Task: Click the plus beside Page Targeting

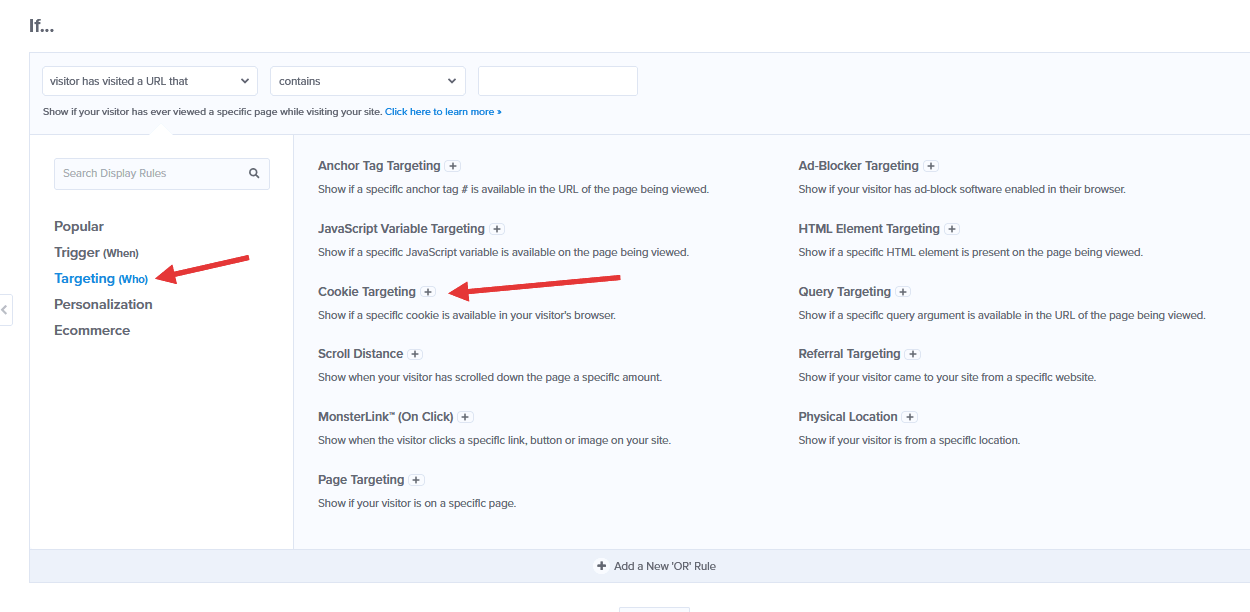Action: [416, 479]
